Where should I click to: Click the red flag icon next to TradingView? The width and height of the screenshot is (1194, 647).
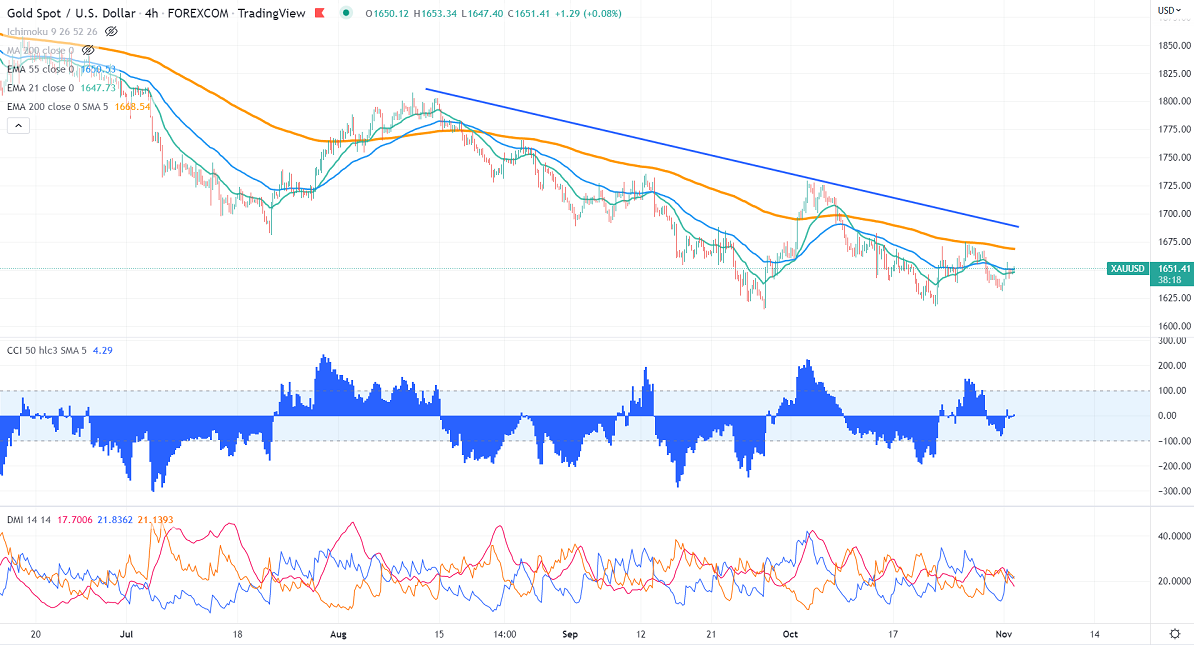tap(320, 13)
